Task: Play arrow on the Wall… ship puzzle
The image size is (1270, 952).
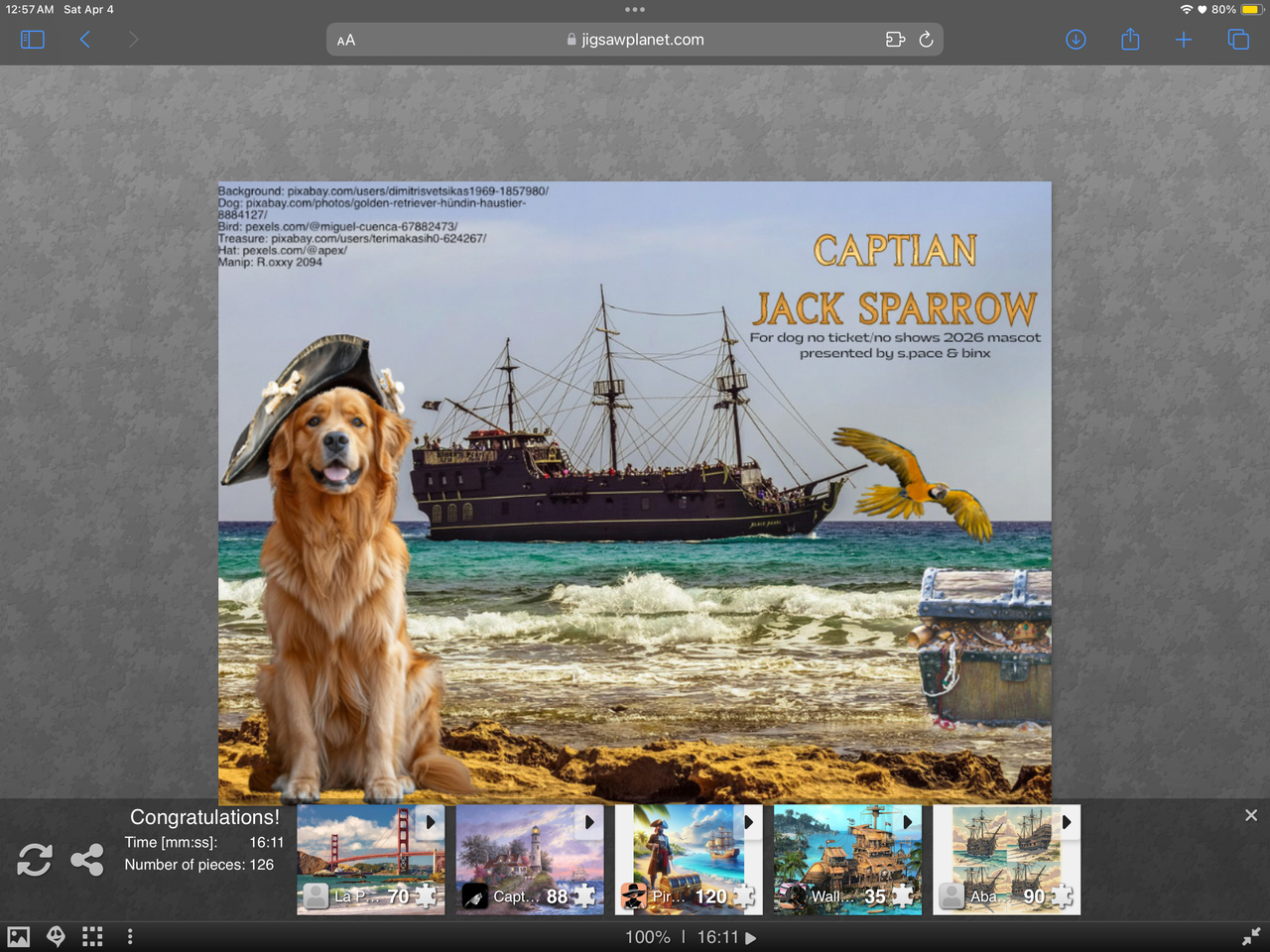Action: point(907,822)
